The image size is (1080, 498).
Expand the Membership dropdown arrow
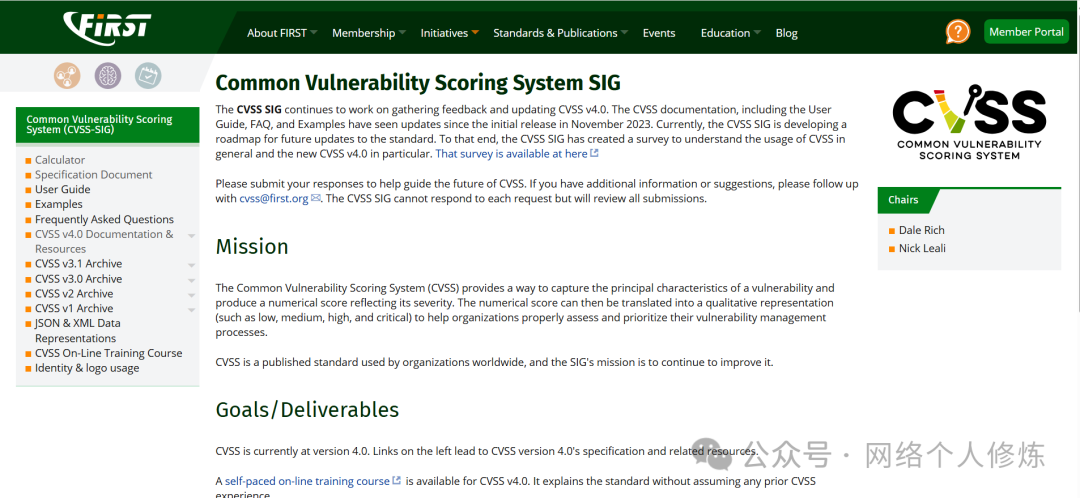[402, 32]
